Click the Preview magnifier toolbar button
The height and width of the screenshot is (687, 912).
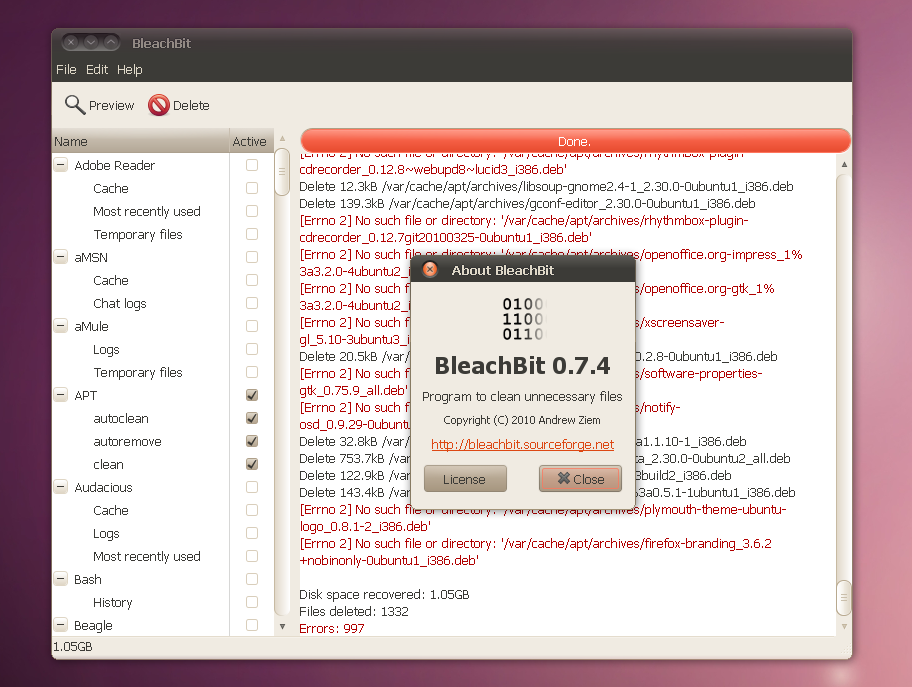click(x=99, y=105)
